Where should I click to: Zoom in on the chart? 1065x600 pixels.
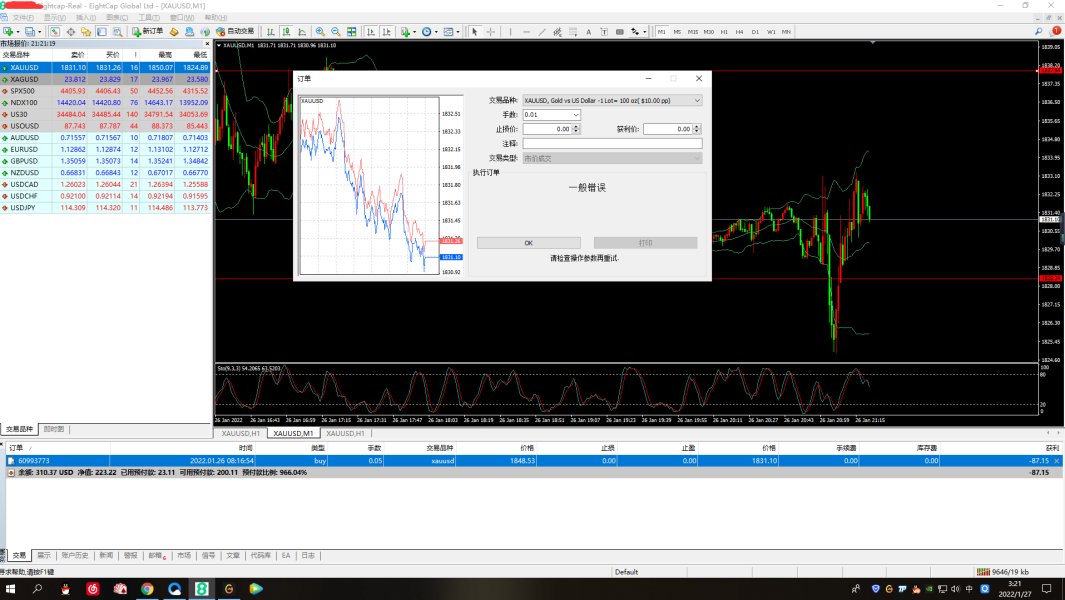pos(320,31)
